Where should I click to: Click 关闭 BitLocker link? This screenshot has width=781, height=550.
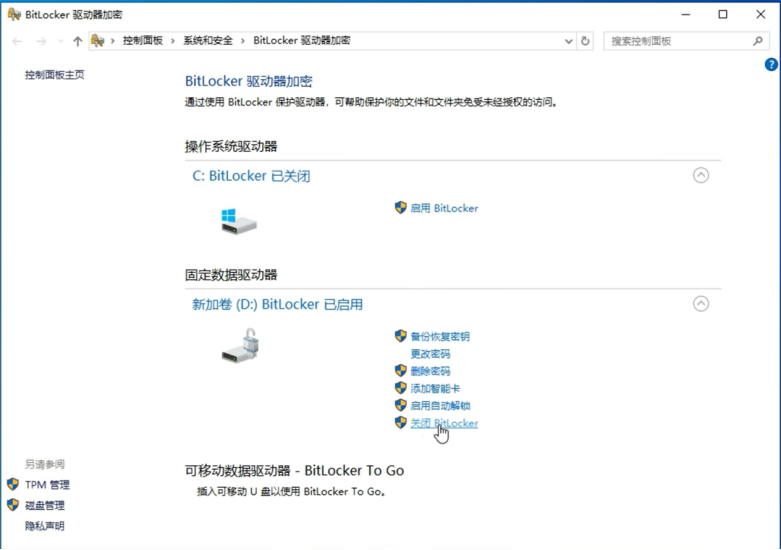(x=444, y=423)
